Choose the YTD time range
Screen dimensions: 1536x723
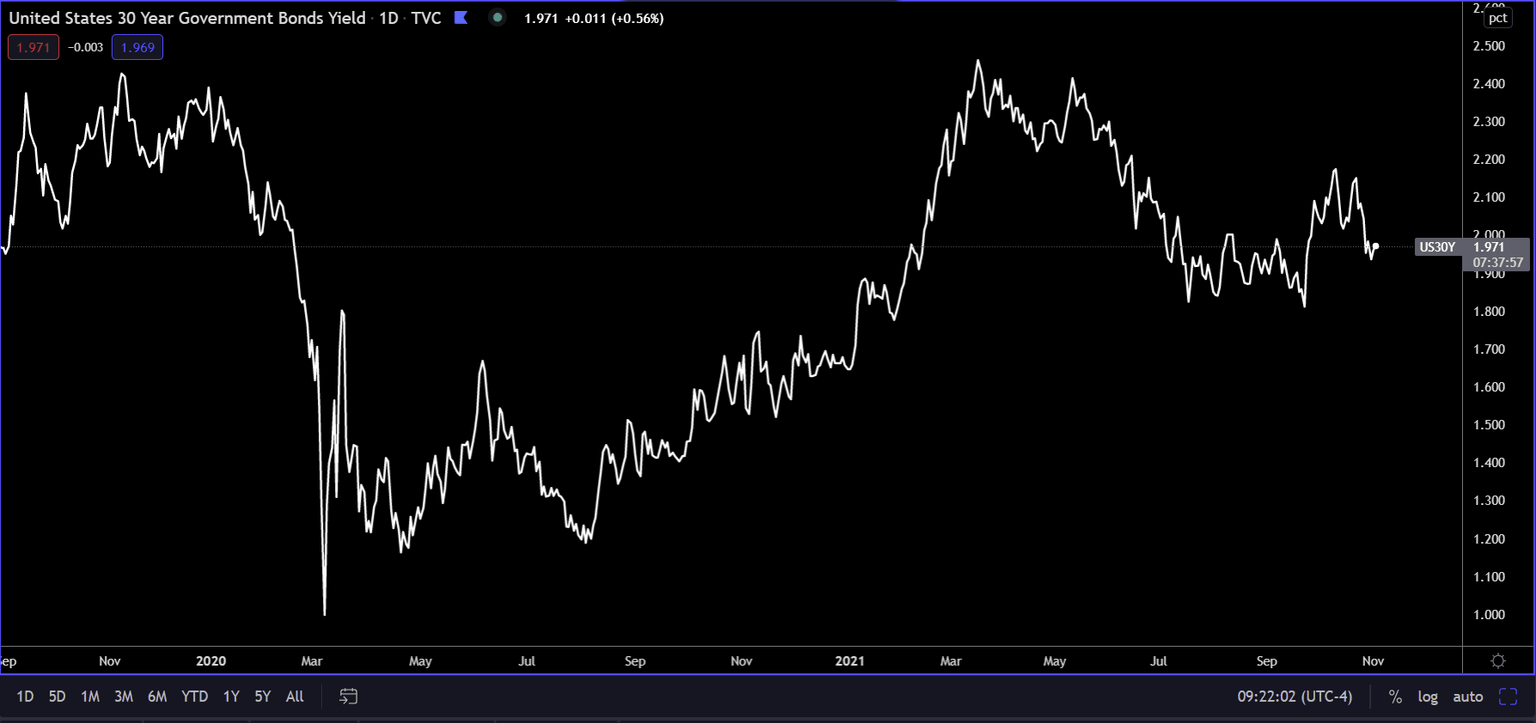(x=195, y=696)
